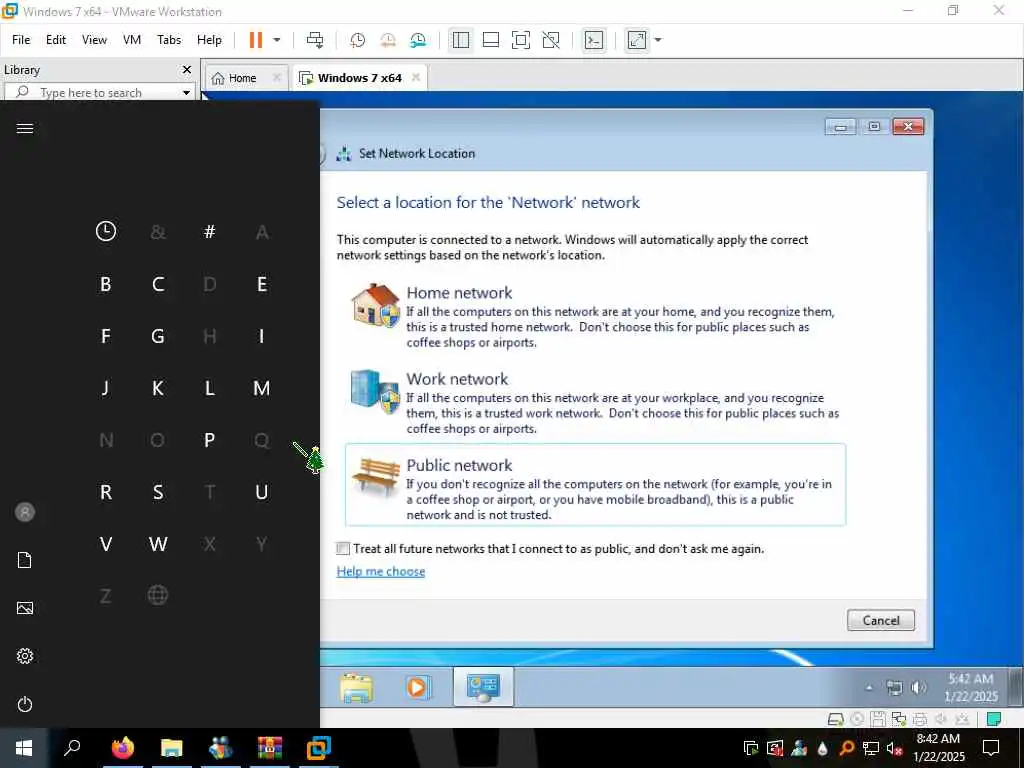This screenshot has height=768, width=1024.
Task: Click the Power icon in Start menu
Action: pyautogui.click(x=25, y=704)
